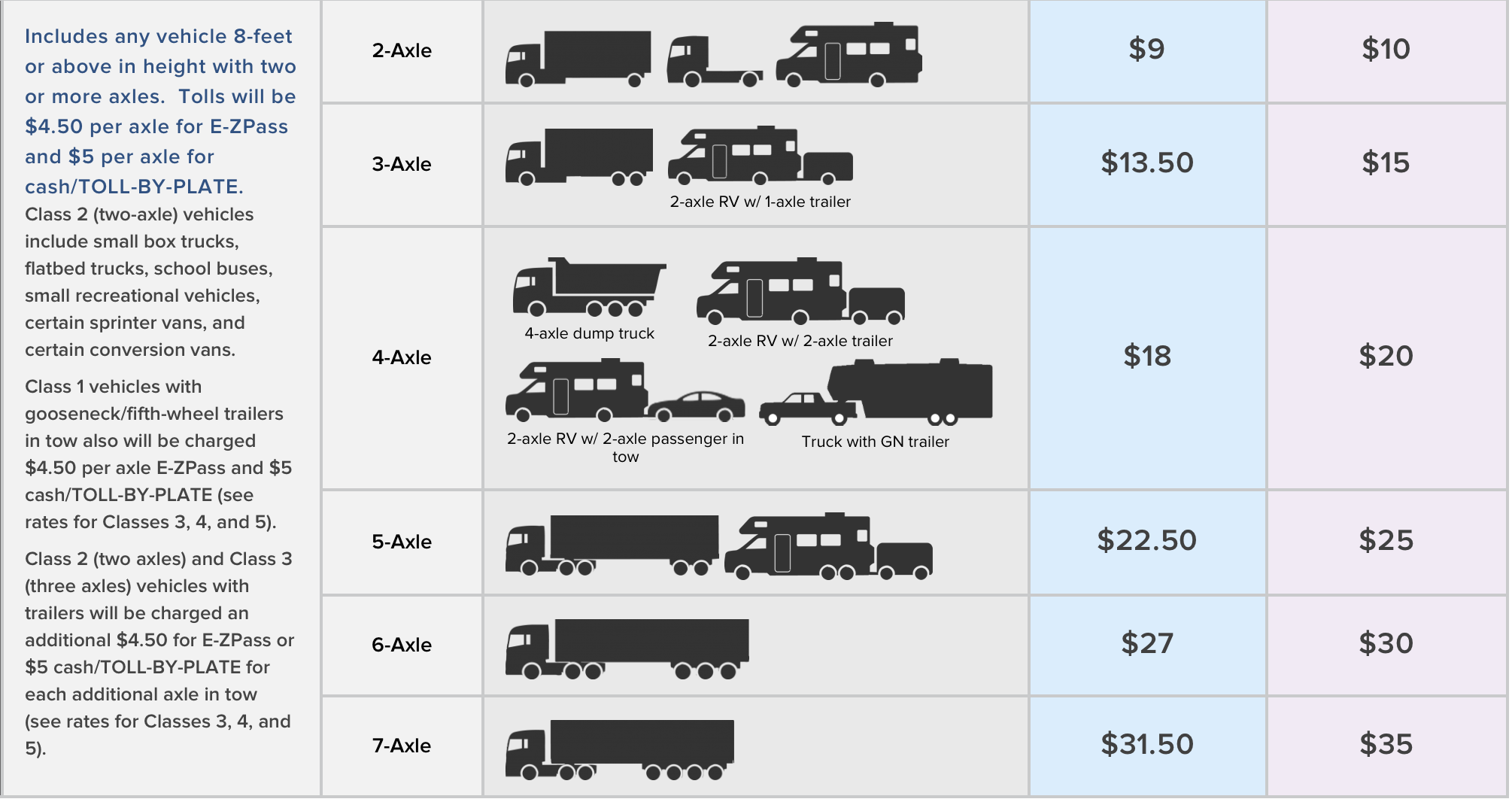Click the 4-Axle row label
Viewport: 1512px width, 802px height.
(x=402, y=357)
